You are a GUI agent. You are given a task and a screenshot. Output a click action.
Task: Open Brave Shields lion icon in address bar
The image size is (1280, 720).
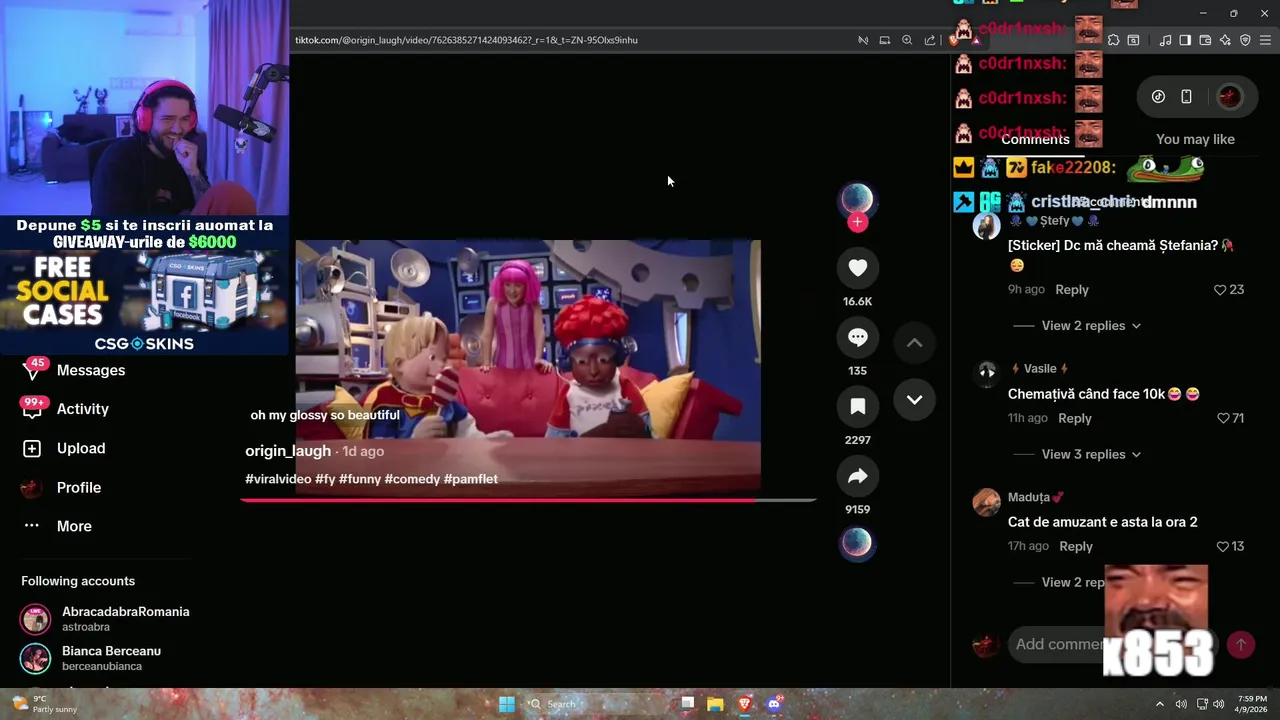(955, 40)
